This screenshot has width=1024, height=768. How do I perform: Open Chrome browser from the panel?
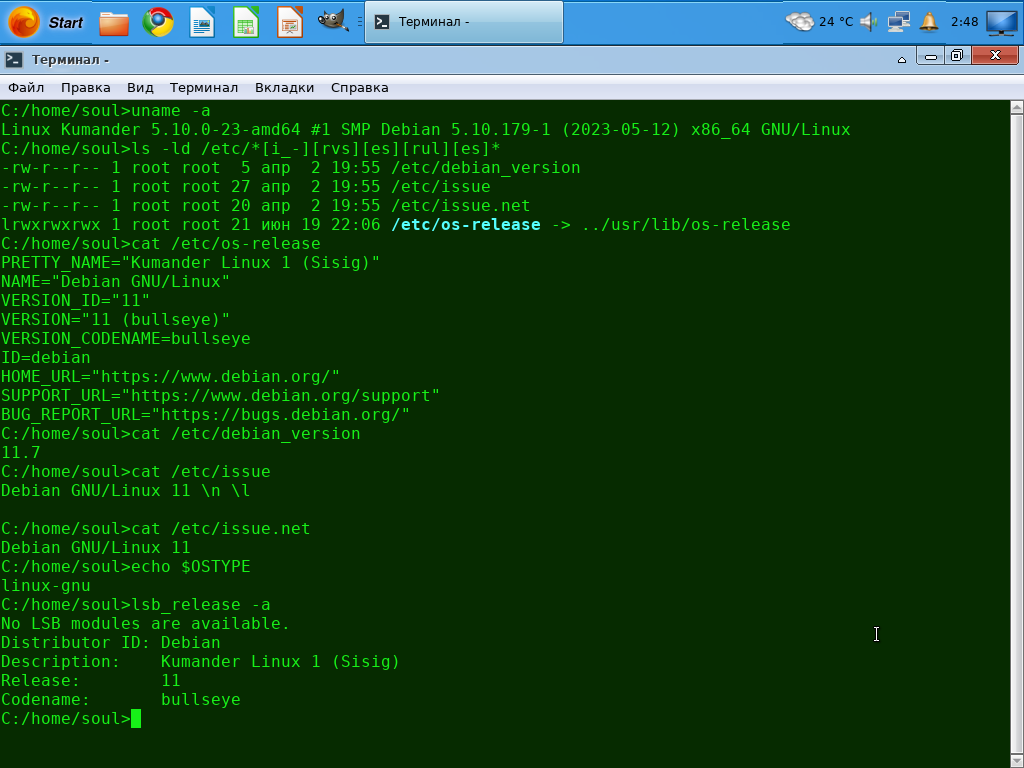click(158, 22)
